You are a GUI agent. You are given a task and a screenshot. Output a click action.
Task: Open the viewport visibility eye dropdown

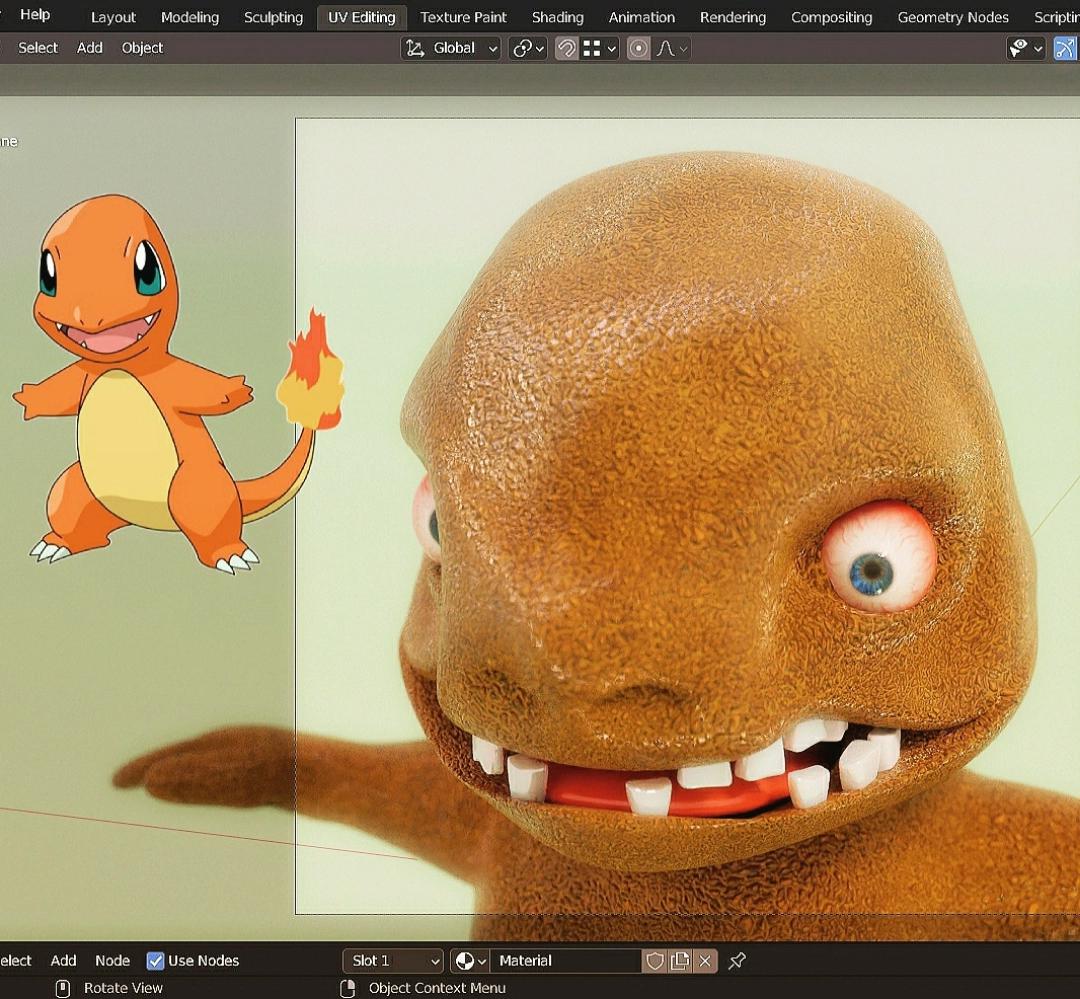coord(1025,48)
